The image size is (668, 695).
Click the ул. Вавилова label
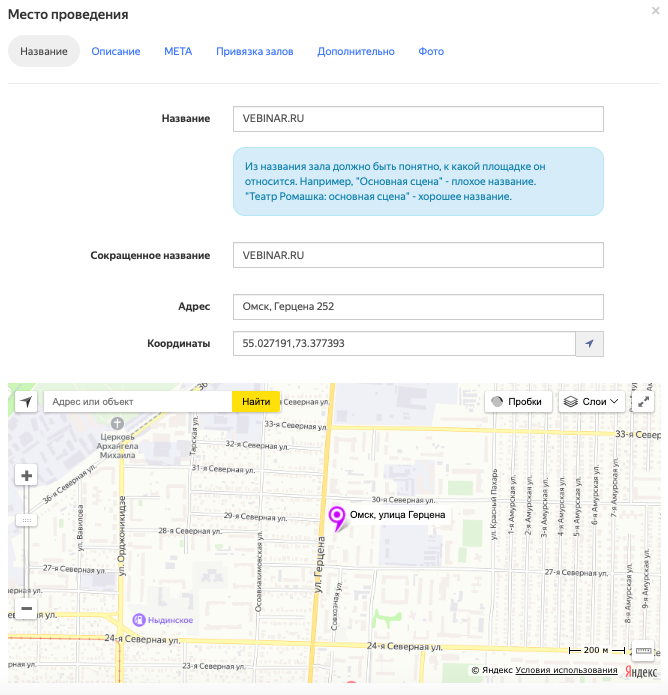point(80,527)
